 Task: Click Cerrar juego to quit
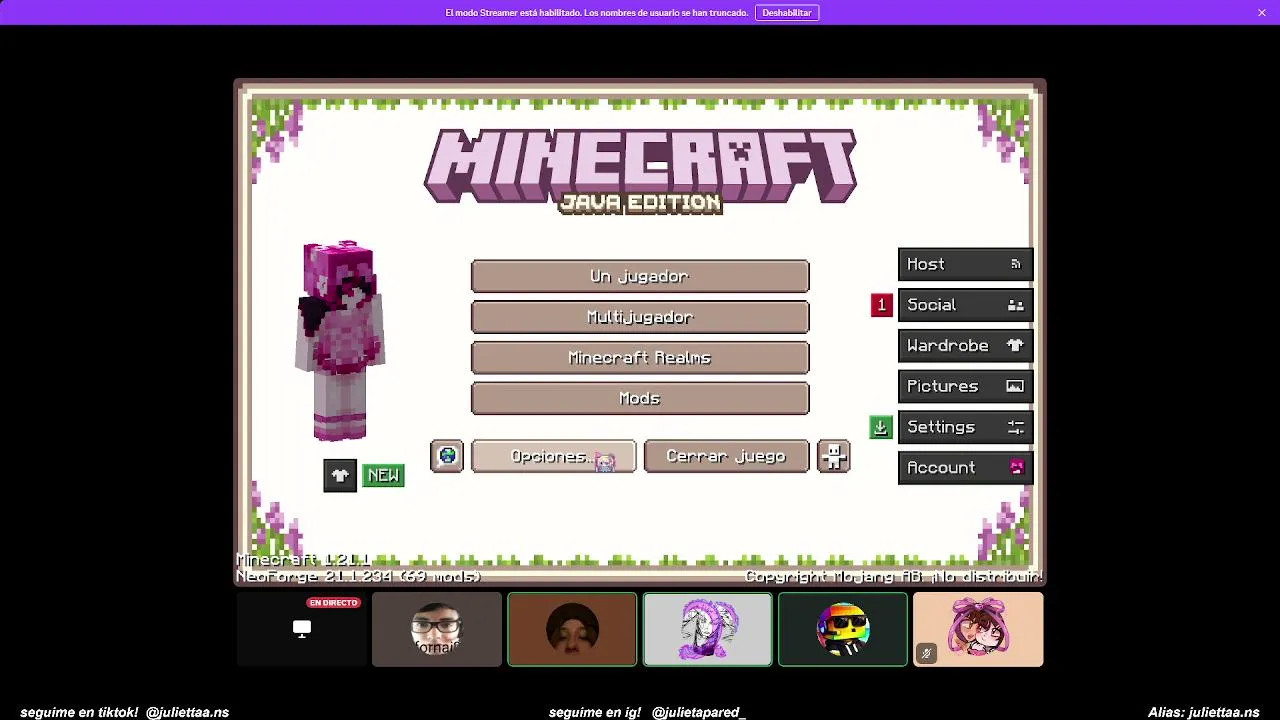pyautogui.click(x=726, y=456)
